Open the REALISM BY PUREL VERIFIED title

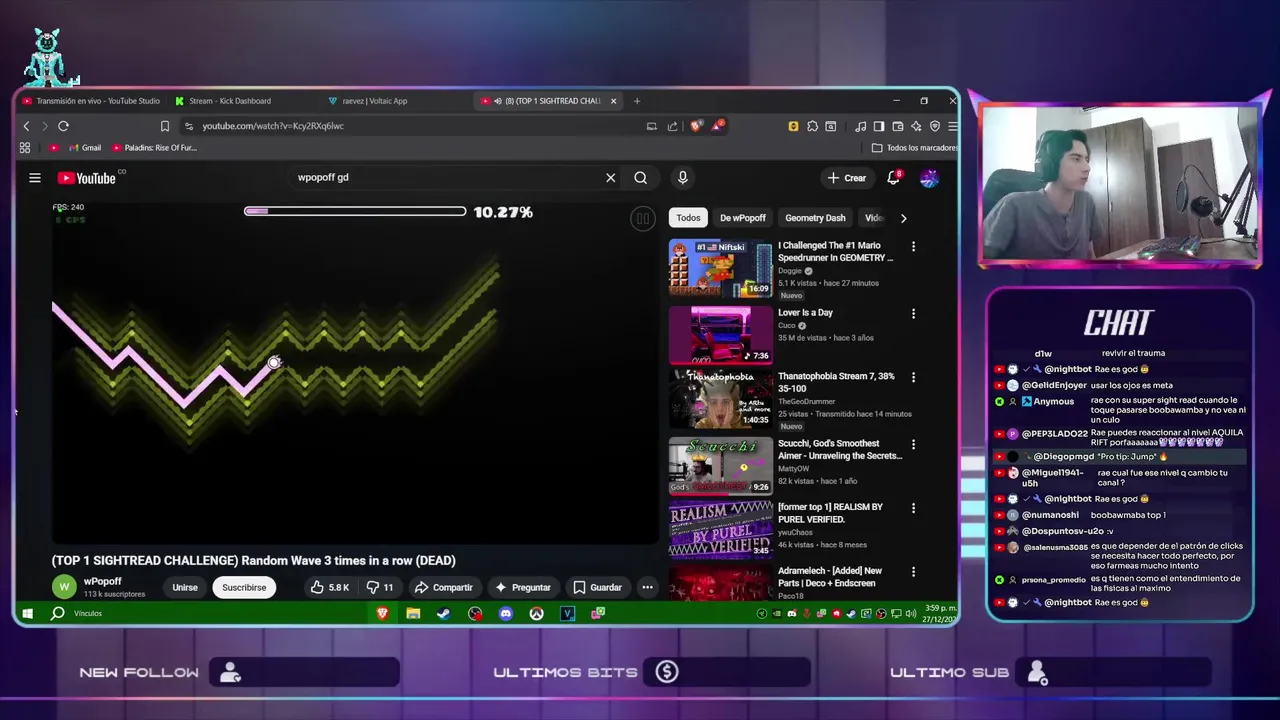pos(830,513)
